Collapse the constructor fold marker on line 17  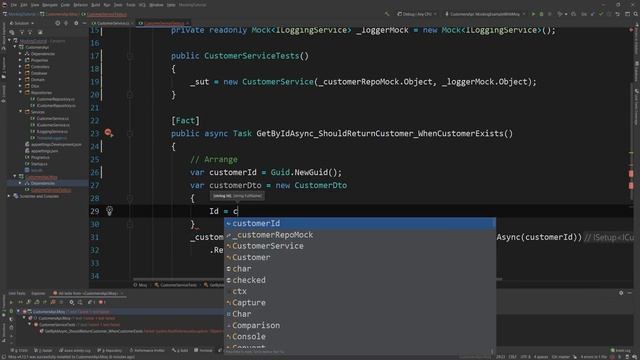click(130, 56)
